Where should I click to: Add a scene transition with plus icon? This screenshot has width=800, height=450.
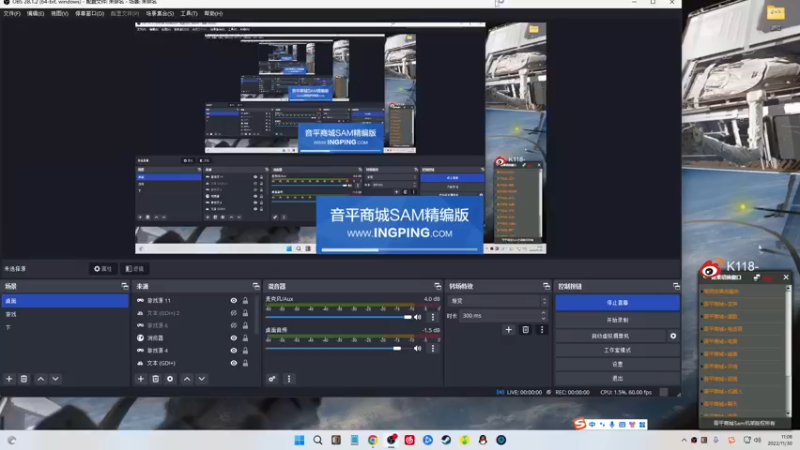(x=508, y=330)
